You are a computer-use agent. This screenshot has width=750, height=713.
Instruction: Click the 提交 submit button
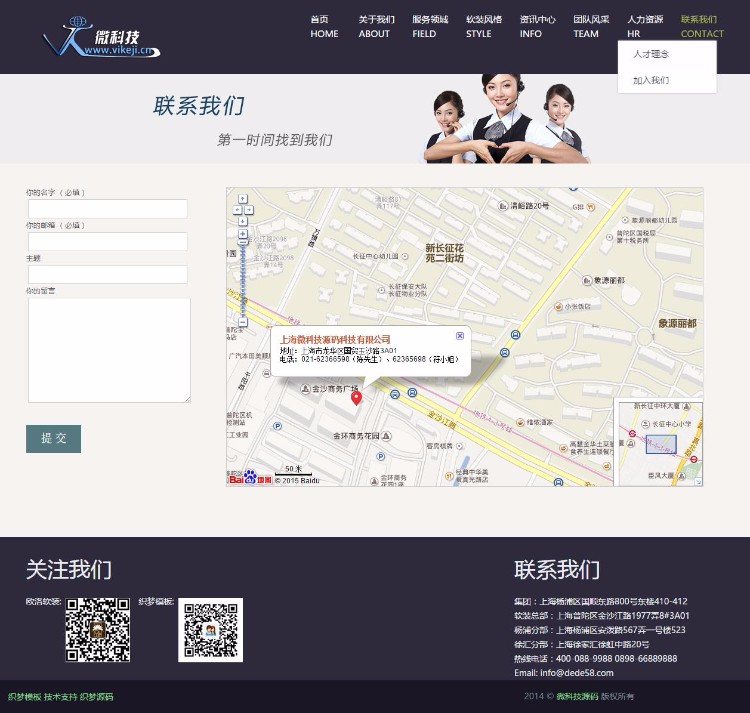[x=53, y=439]
